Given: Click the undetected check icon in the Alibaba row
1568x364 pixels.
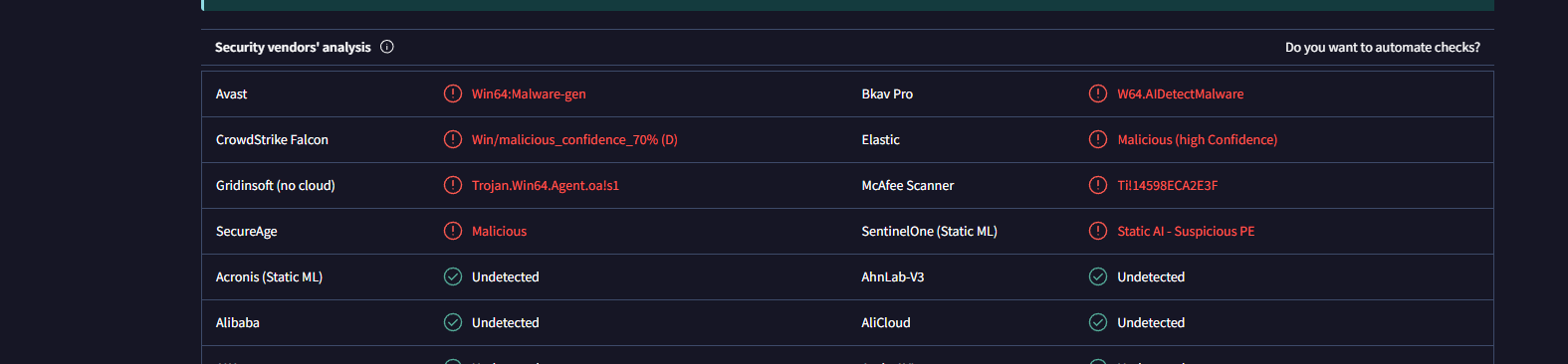Looking at the screenshot, I should click(453, 322).
